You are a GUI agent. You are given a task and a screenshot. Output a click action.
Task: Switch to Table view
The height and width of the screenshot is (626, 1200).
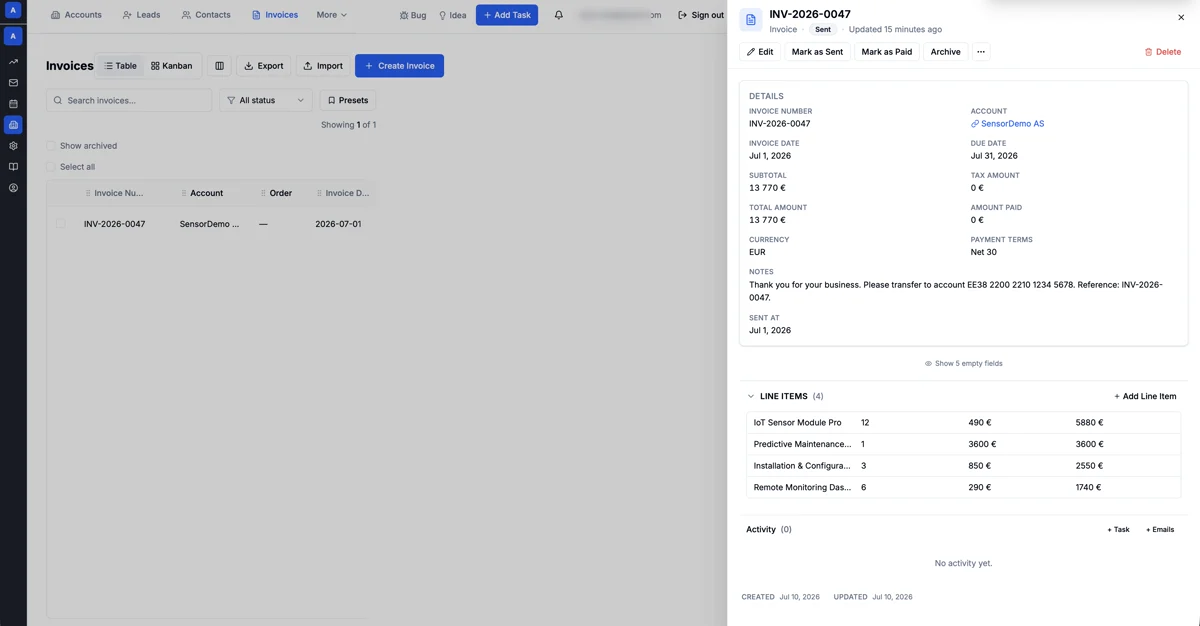pos(120,66)
